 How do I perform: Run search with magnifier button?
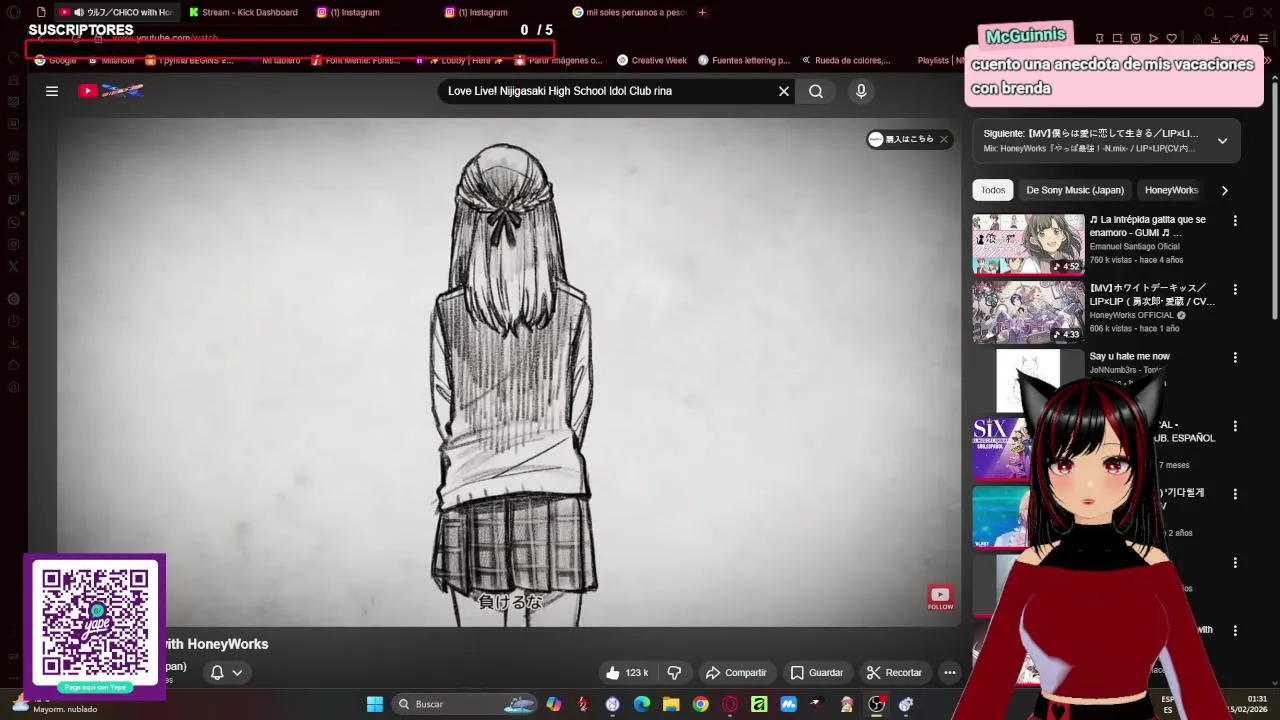tap(816, 91)
